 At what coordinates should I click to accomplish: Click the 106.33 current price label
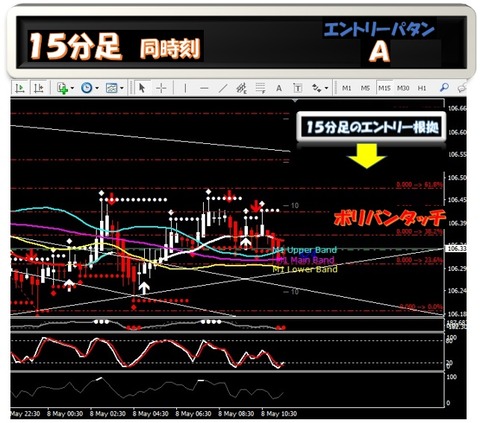click(x=456, y=249)
